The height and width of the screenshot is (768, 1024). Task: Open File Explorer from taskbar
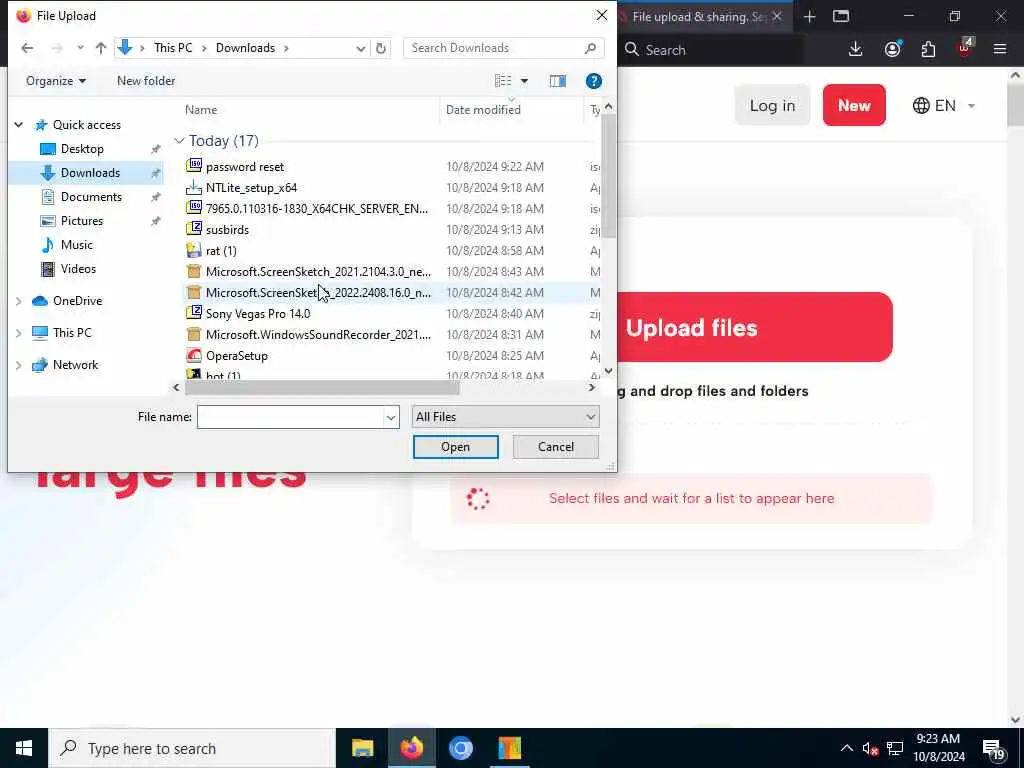pyautogui.click(x=362, y=748)
